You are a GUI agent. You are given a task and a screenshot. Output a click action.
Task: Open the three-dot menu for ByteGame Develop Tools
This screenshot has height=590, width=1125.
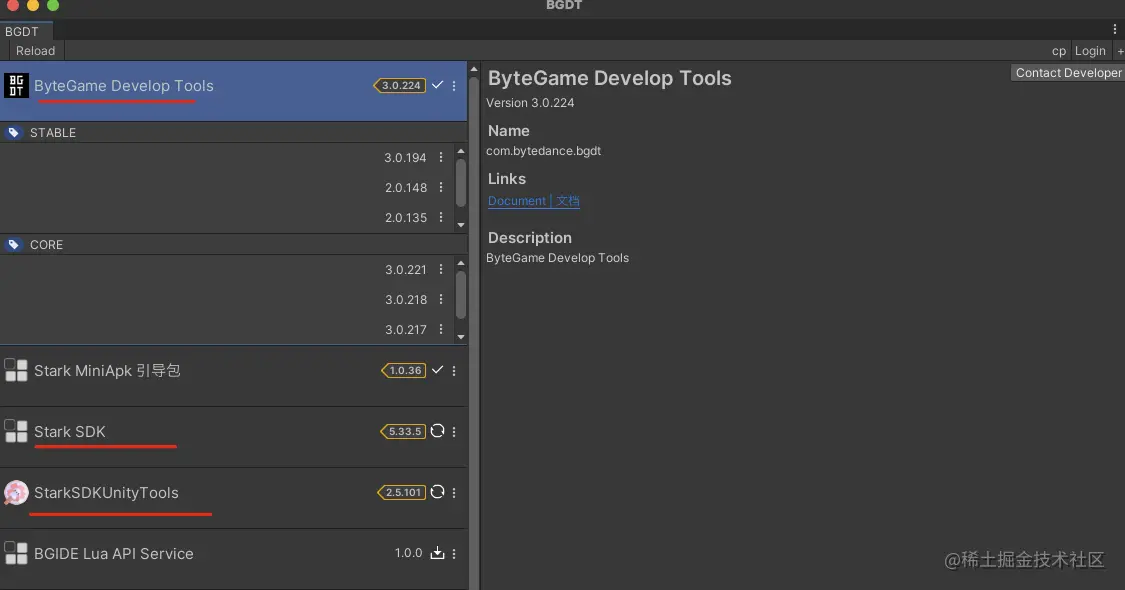coord(454,85)
